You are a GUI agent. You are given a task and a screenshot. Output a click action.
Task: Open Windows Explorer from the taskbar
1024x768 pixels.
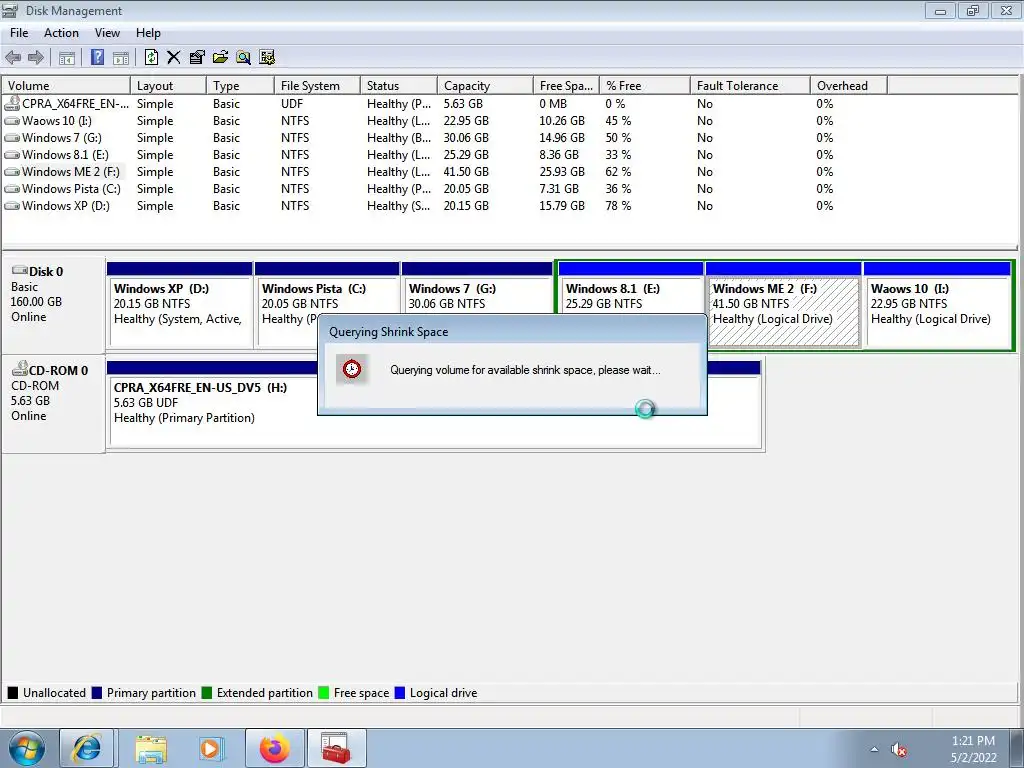pos(151,748)
